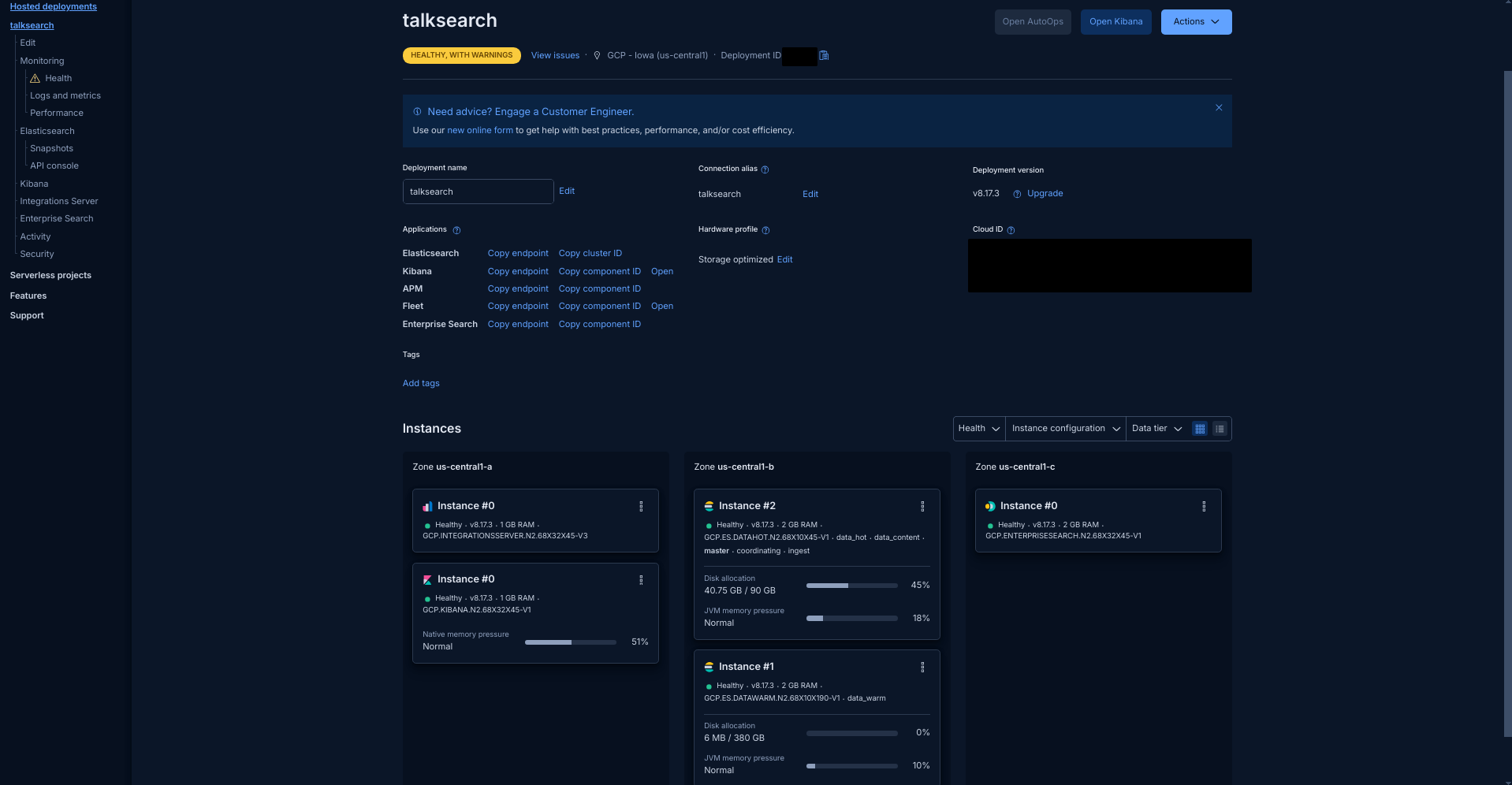The width and height of the screenshot is (1512, 785).
Task: Open Features in the sidebar
Action: 28,296
